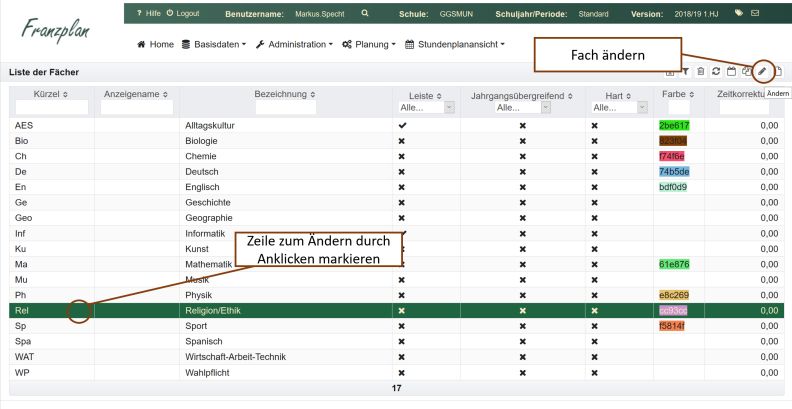Click the pencil edit (Ändern) icon
This screenshot has width=792, height=409.
[762, 71]
